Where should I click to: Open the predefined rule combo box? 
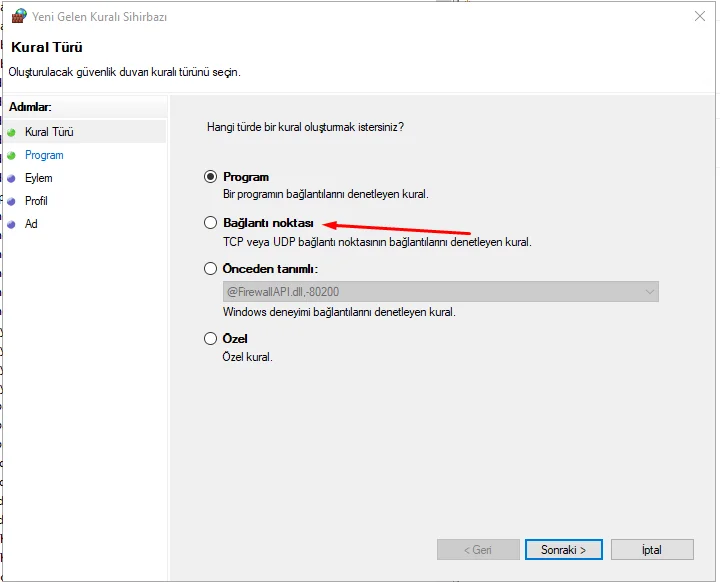click(x=441, y=292)
